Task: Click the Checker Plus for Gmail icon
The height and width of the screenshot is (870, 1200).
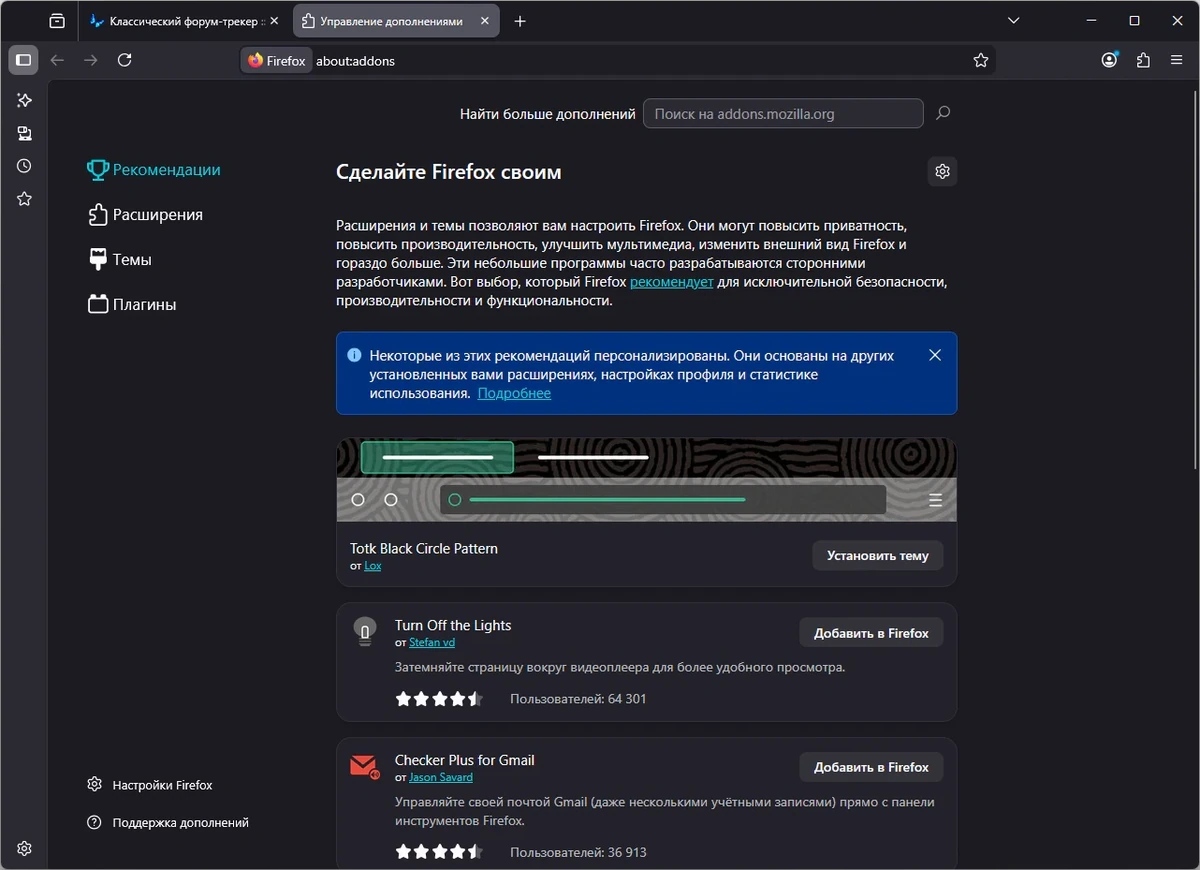Action: coord(365,767)
